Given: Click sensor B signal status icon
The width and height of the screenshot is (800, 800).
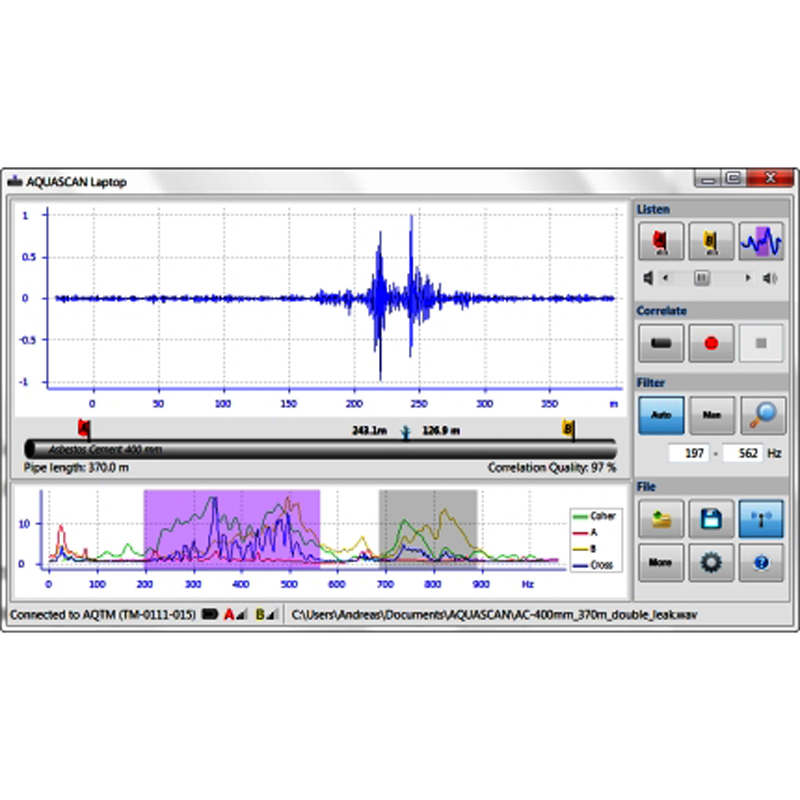Looking at the screenshot, I should [x=267, y=614].
